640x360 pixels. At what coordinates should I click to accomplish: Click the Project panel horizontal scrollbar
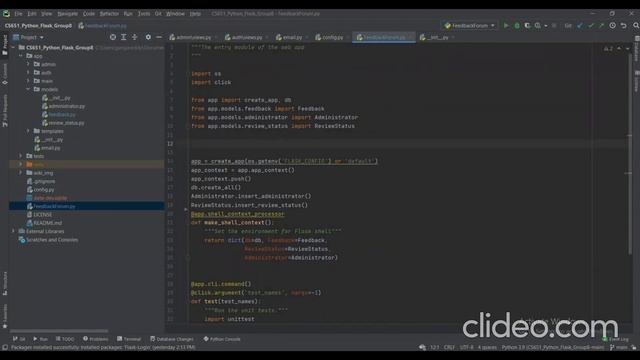pos(59,331)
